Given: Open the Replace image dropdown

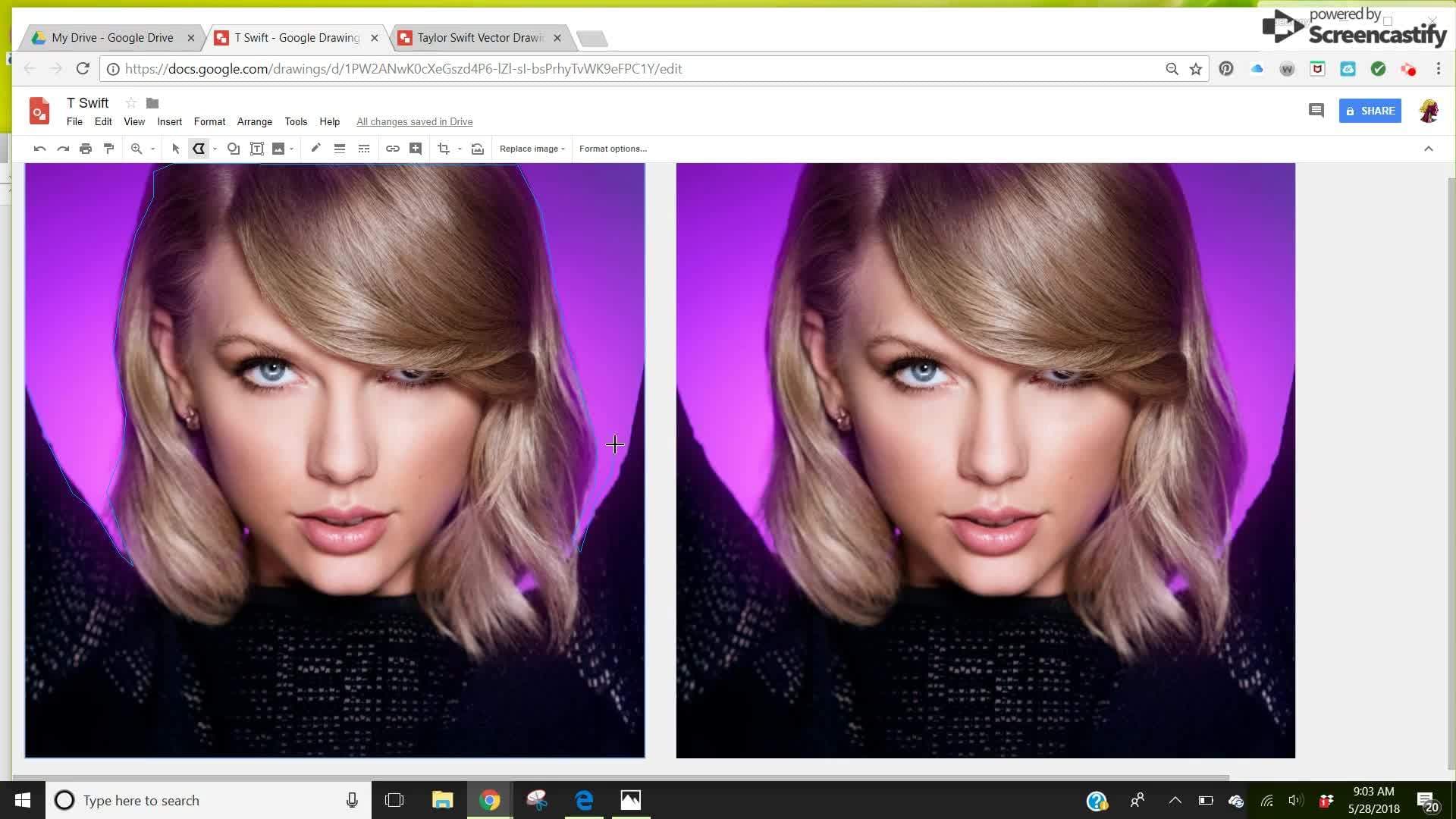Looking at the screenshot, I should point(532,148).
